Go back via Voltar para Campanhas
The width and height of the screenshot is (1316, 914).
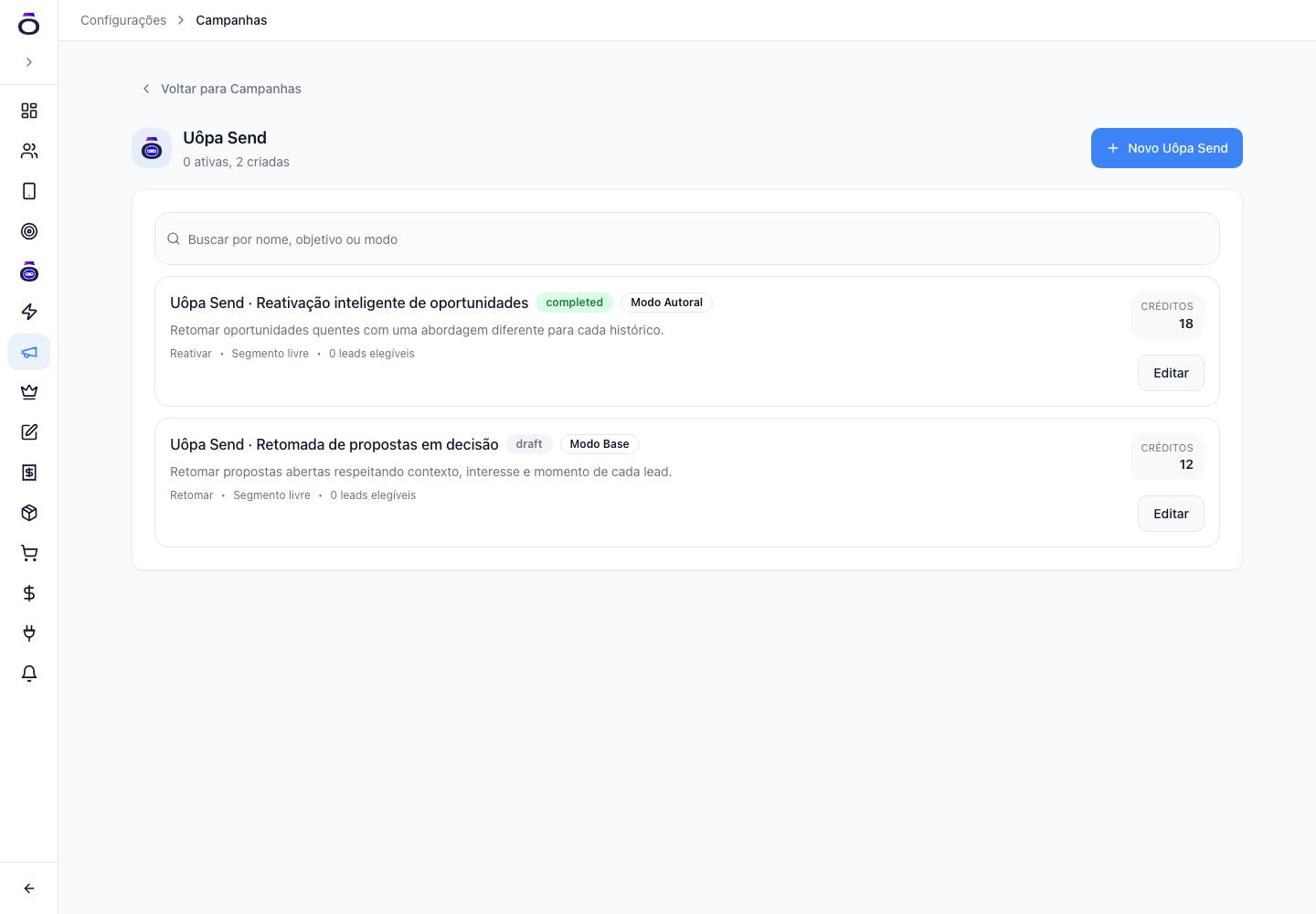pyautogui.click(x=221, y=89)
